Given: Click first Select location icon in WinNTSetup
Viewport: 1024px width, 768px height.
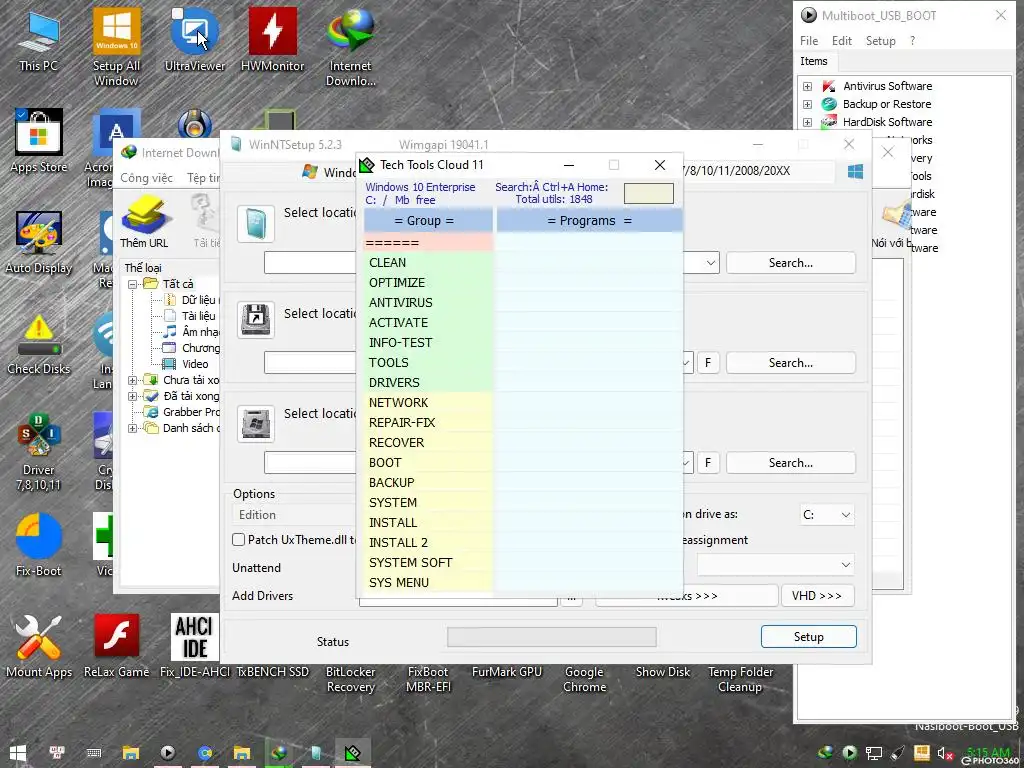Looking at the screenshot, I should pyautogui.click(x=255, y=224).
